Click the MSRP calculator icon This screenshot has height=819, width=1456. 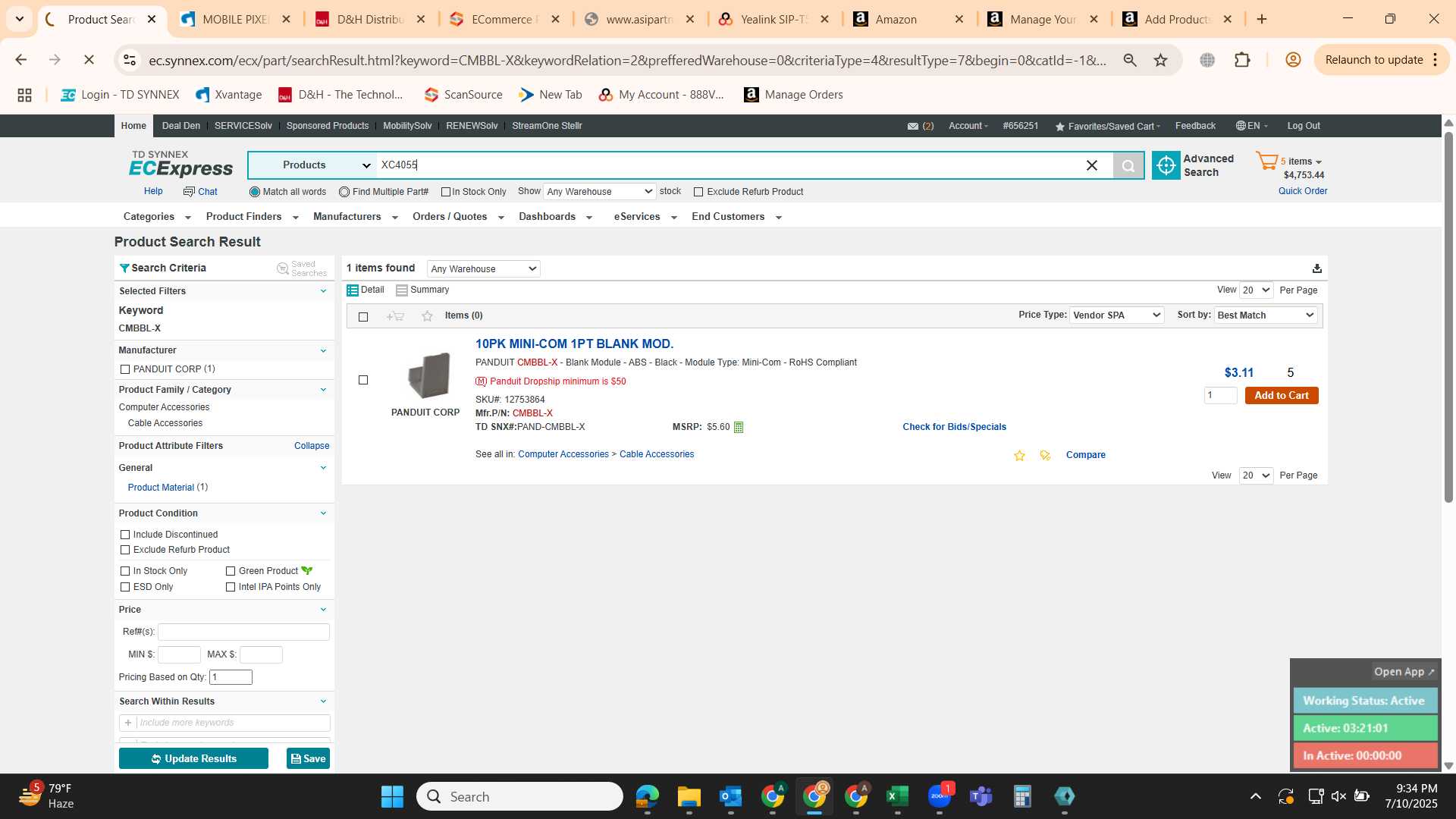pyautogui.click(x=739, y=428)
